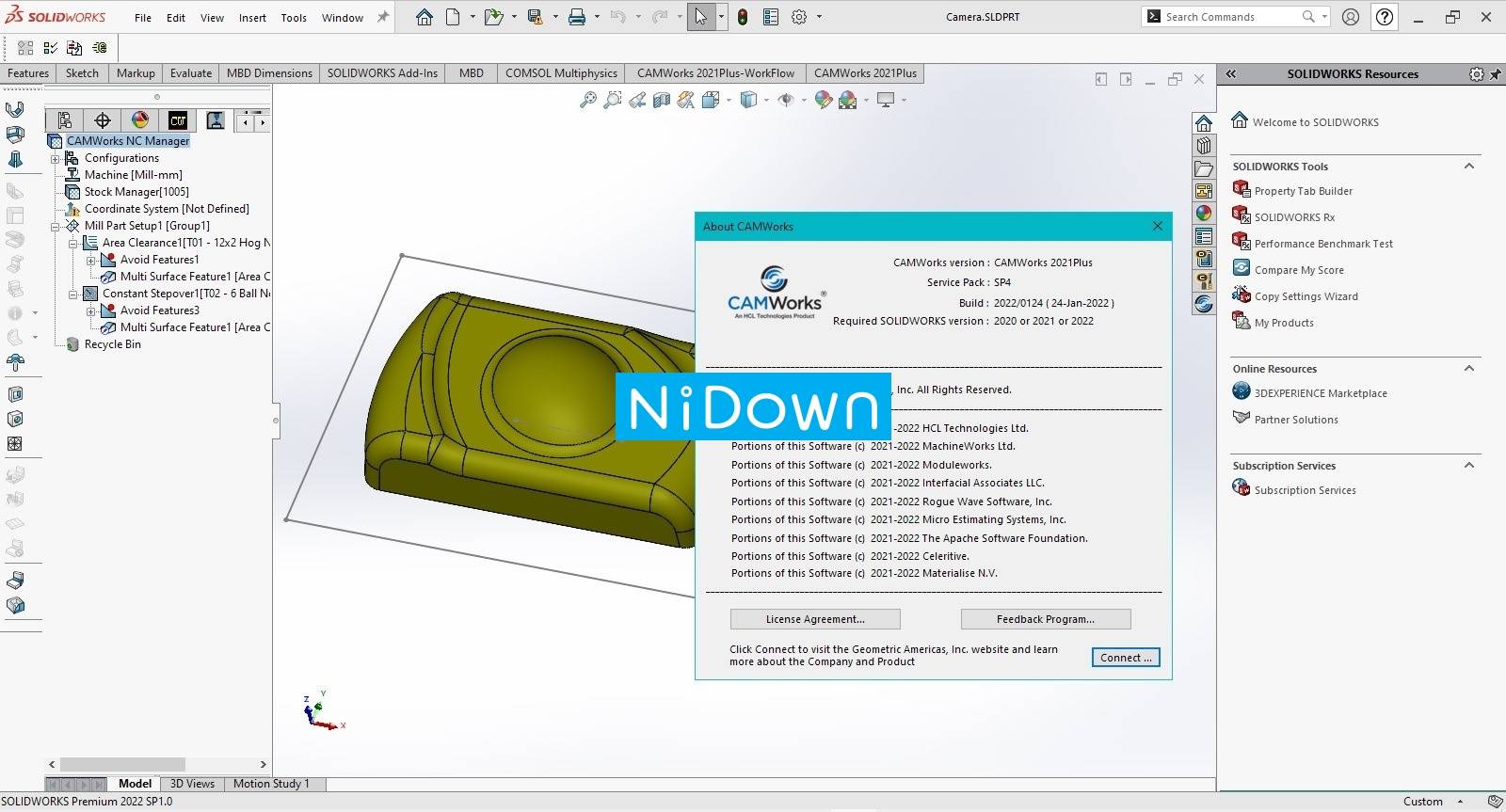Collapse the SOLIDWORKS Tools section

pos(1468,167)
